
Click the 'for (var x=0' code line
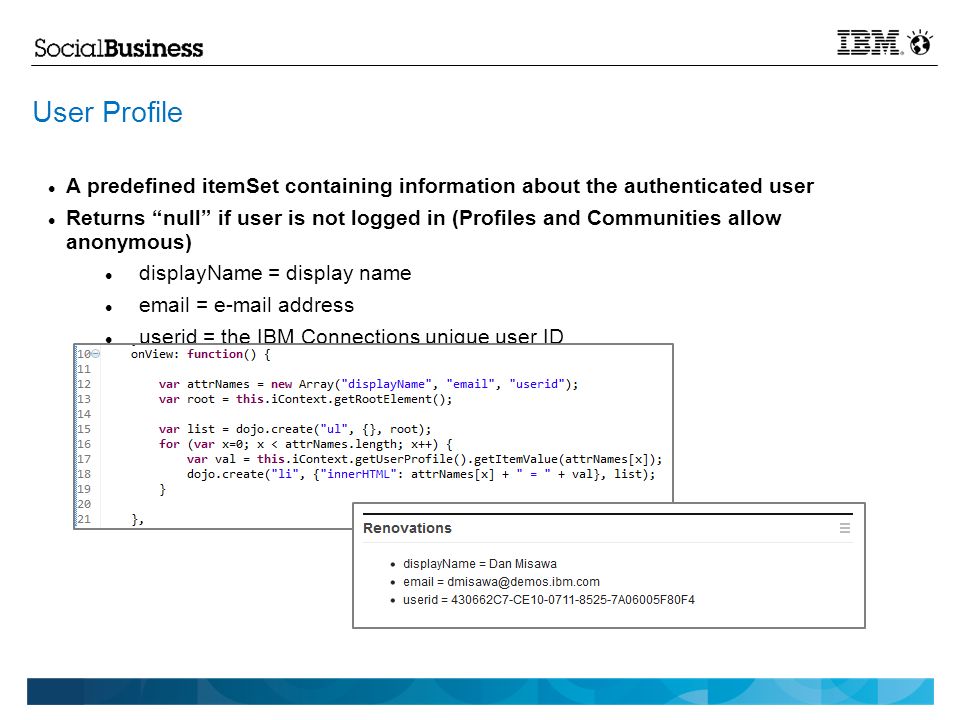point(306,444)
